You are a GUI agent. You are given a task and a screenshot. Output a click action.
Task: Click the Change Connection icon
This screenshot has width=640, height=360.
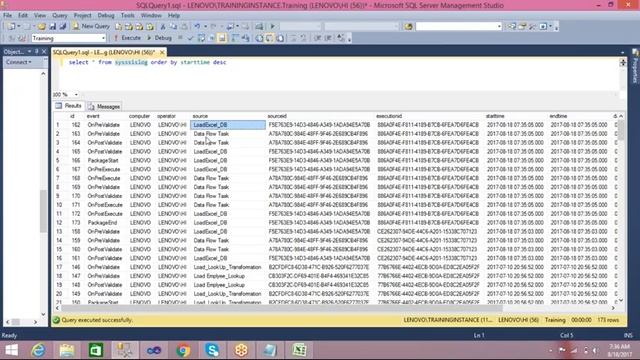[x=22, y=38]
